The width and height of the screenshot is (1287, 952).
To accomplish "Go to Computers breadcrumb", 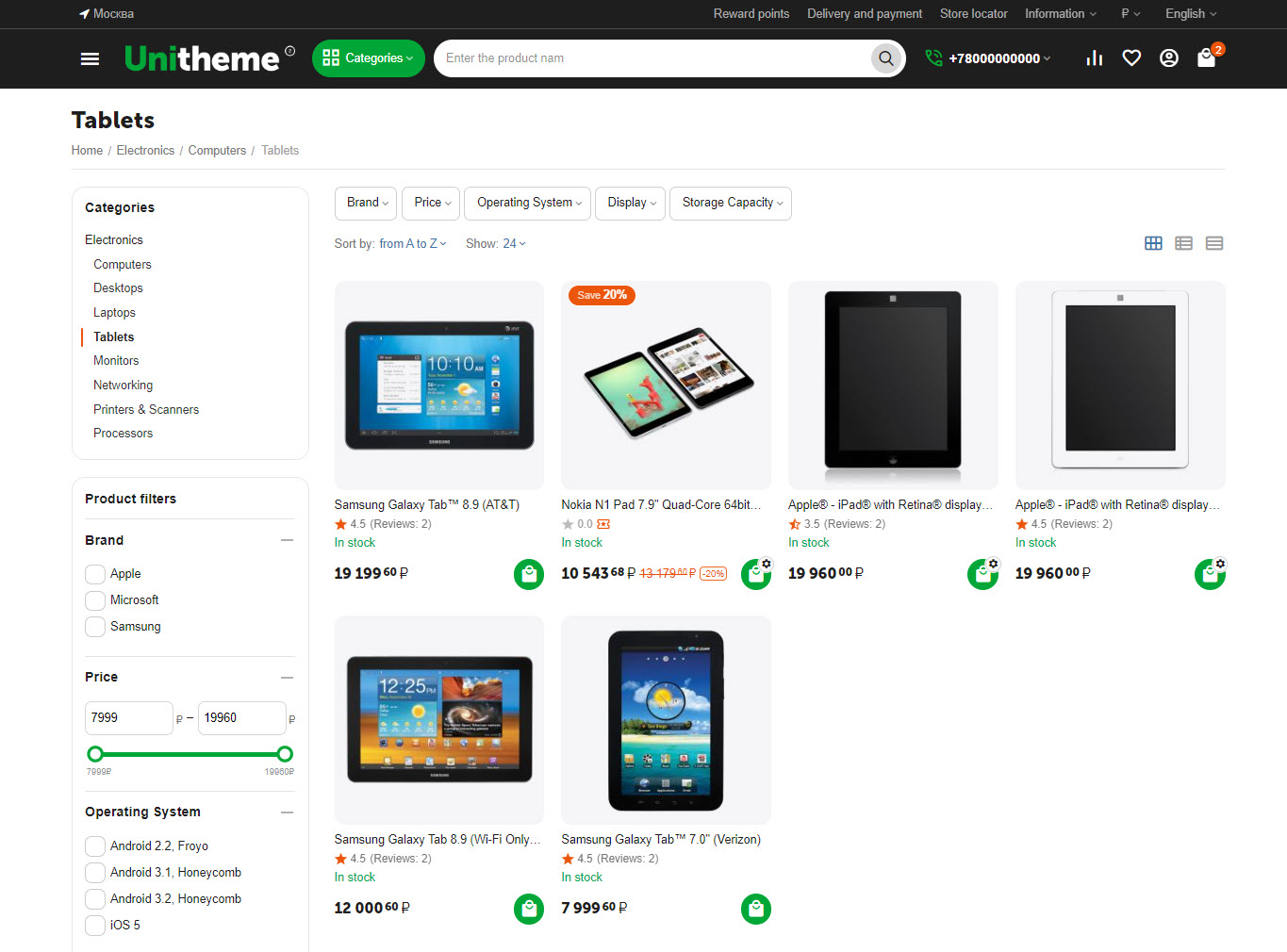I will click(x=217, y=151).
